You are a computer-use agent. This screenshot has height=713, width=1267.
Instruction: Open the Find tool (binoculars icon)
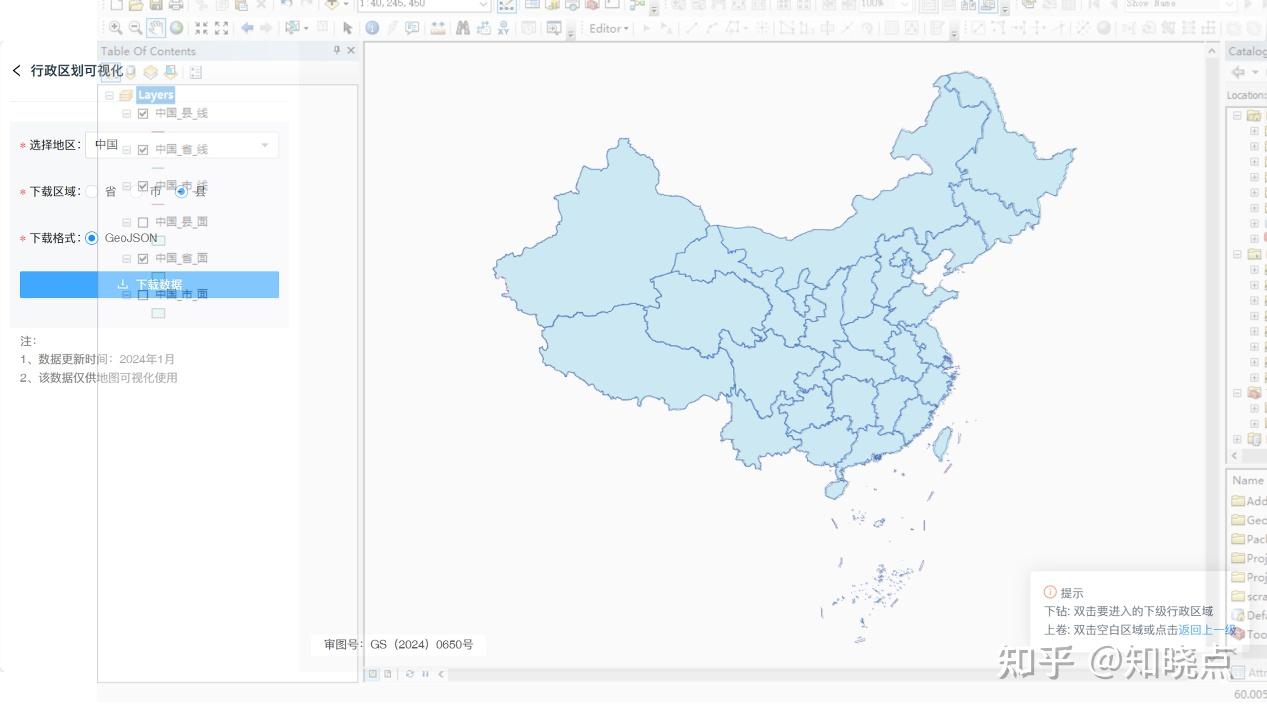(x=460, y=27)
